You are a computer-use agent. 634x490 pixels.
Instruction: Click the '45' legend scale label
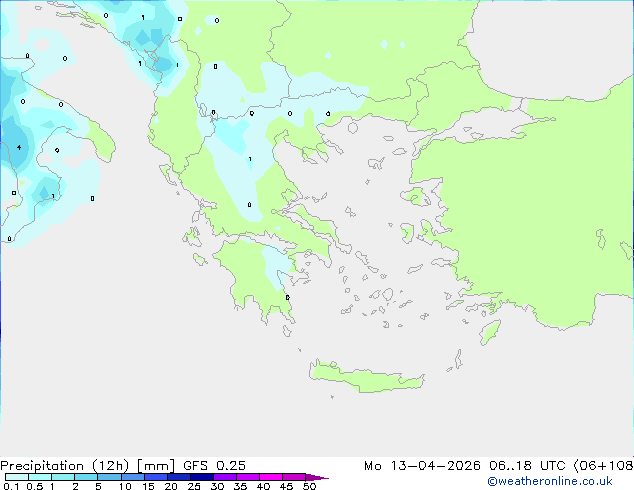tap(286, 486)
